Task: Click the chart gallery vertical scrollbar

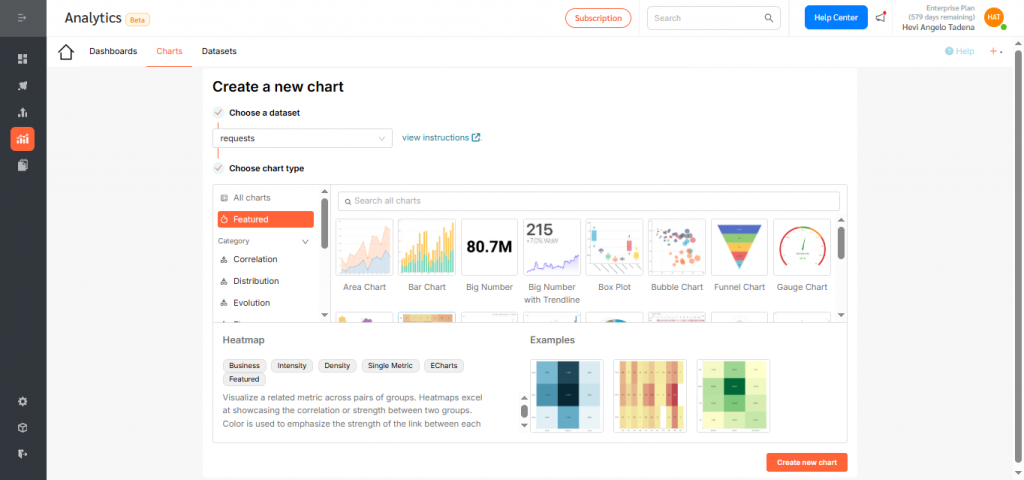Action: click(841, 242)
